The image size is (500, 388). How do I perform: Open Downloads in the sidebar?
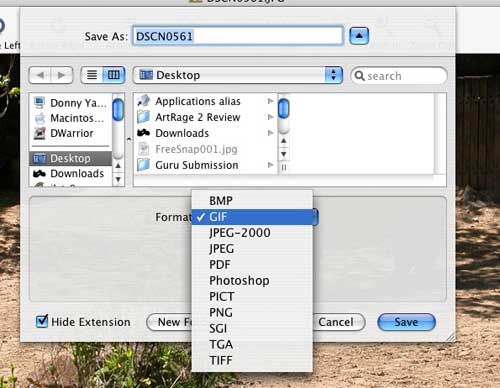click(x=70, y=174)
